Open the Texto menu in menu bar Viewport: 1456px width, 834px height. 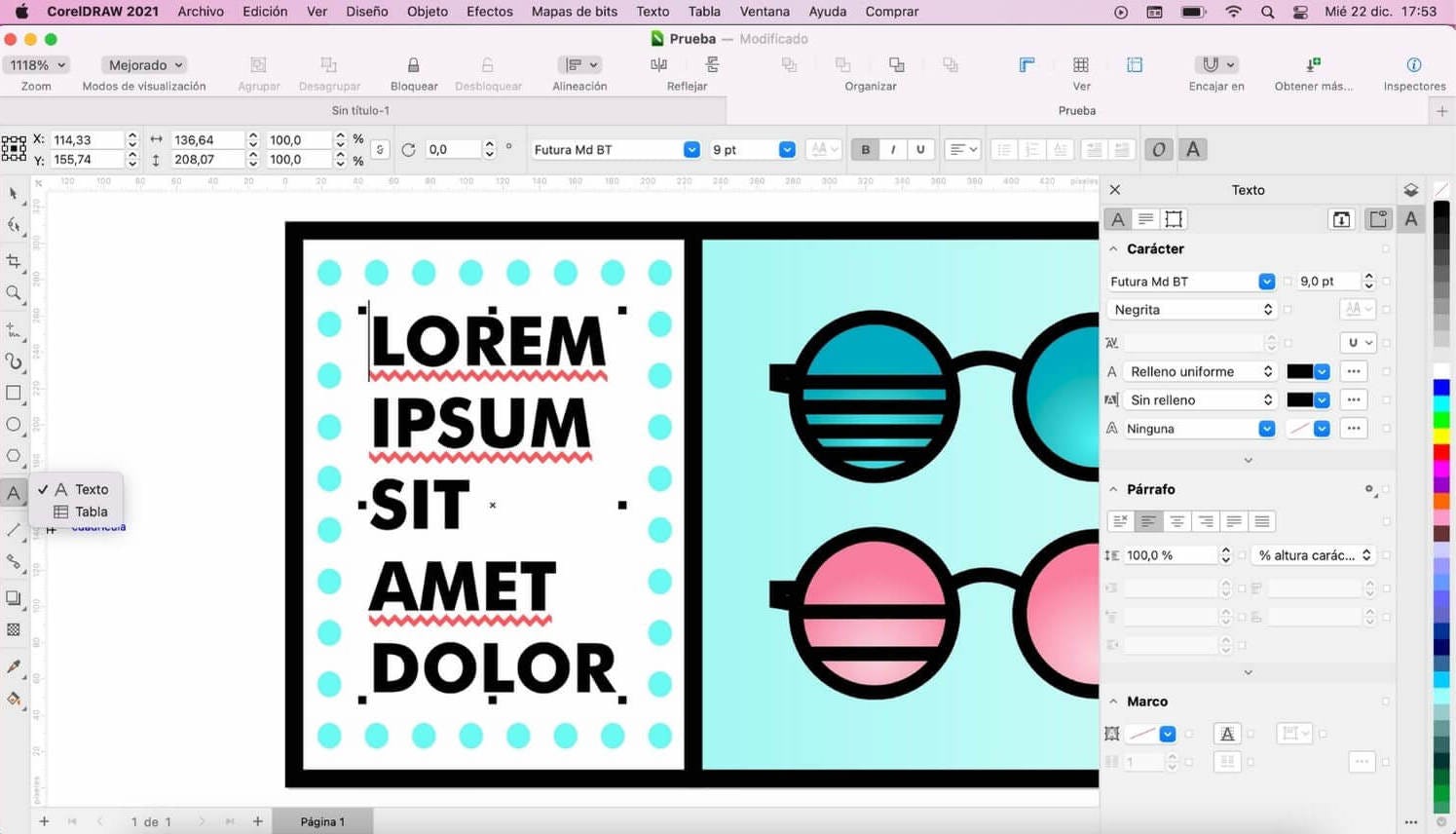pos(652,12)
